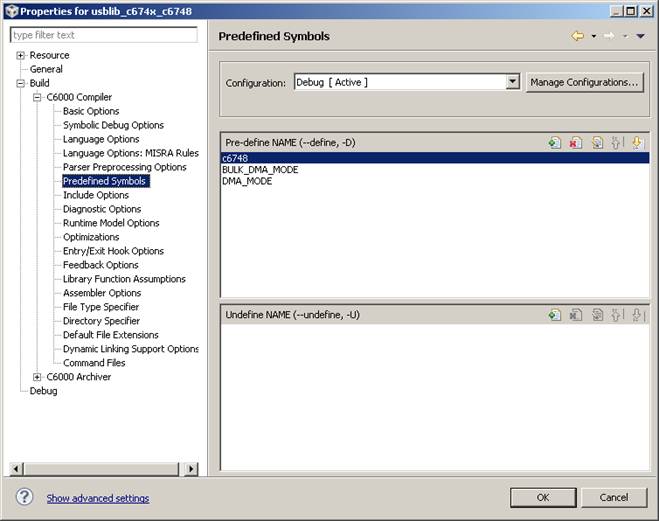Click Manage Configurations button
The width and height of the screenshot is (659, 521).
(x=585, y=82)
